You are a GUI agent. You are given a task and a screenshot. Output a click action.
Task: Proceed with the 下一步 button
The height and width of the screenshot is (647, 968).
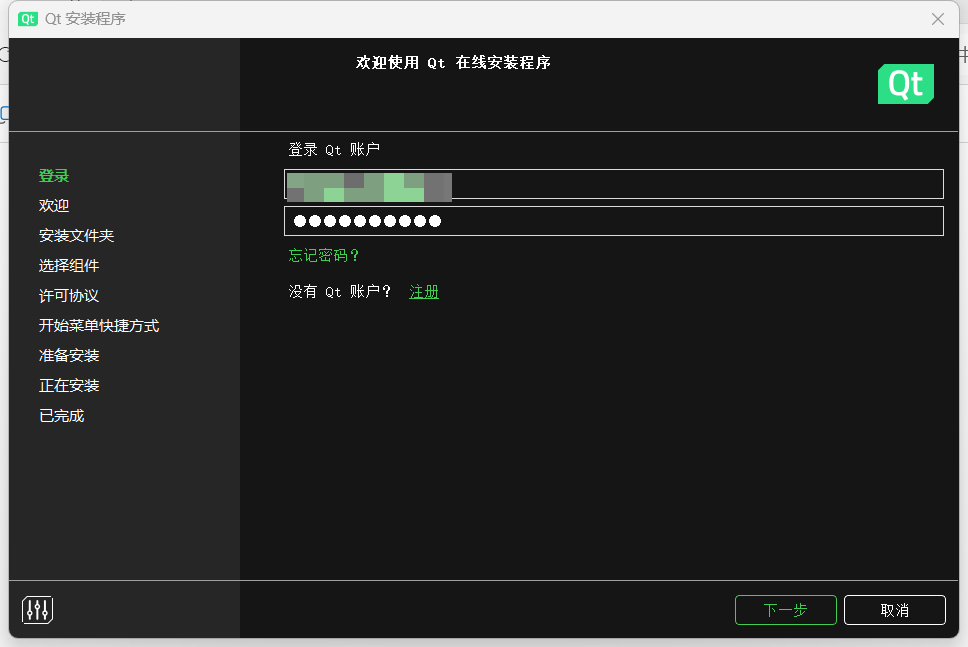(x=786, y=610)
